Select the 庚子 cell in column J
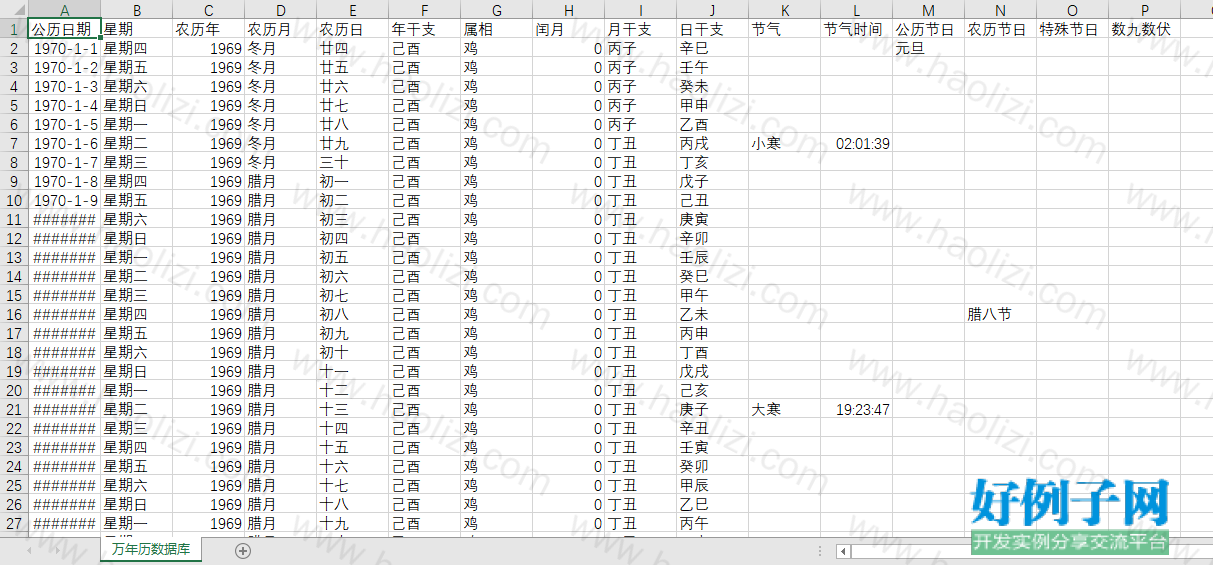This screenshot has height=565, width=1213. pyautogui.click(x=713, y=409)
